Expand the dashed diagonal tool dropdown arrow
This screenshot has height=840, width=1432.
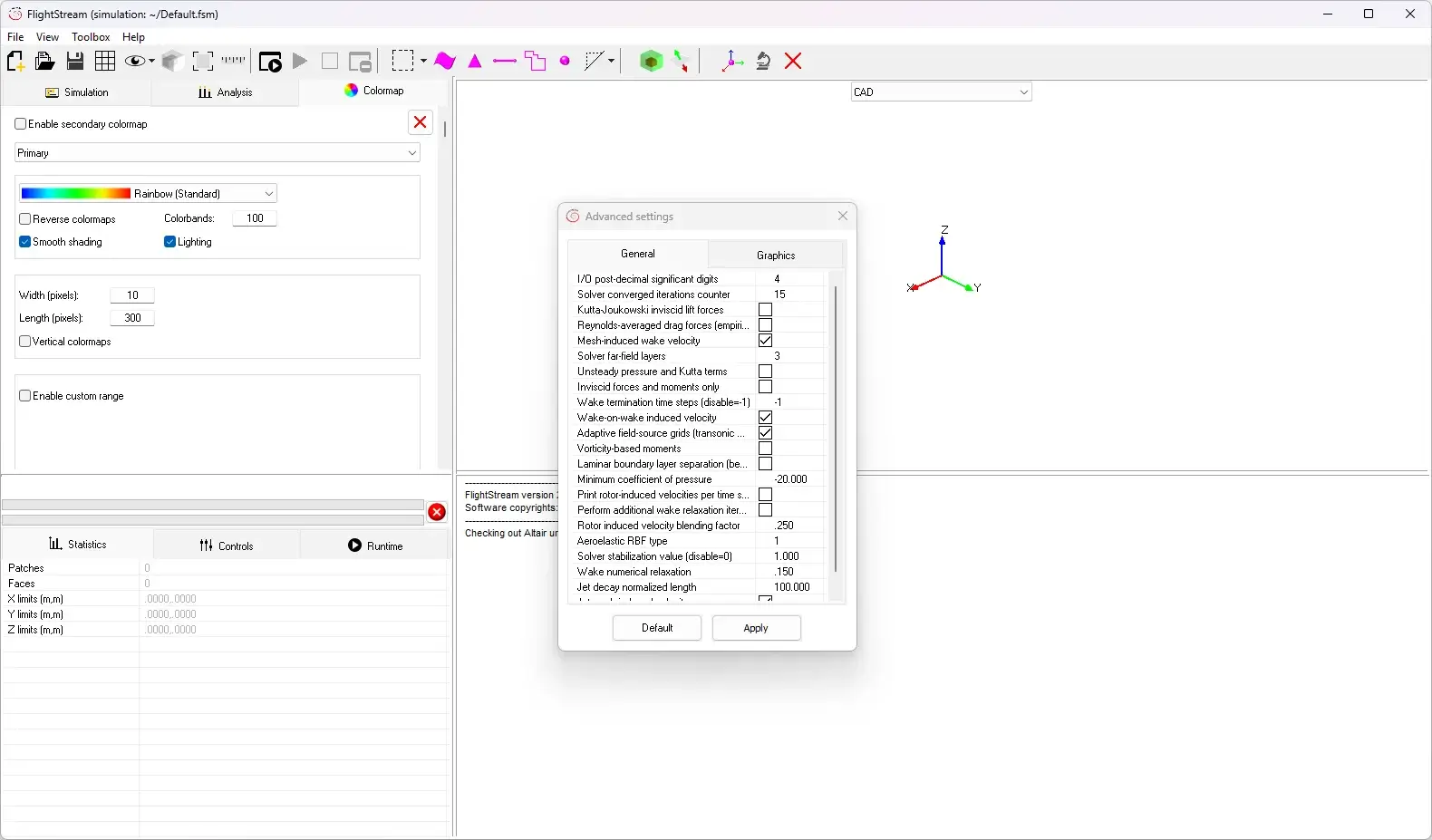611,62
